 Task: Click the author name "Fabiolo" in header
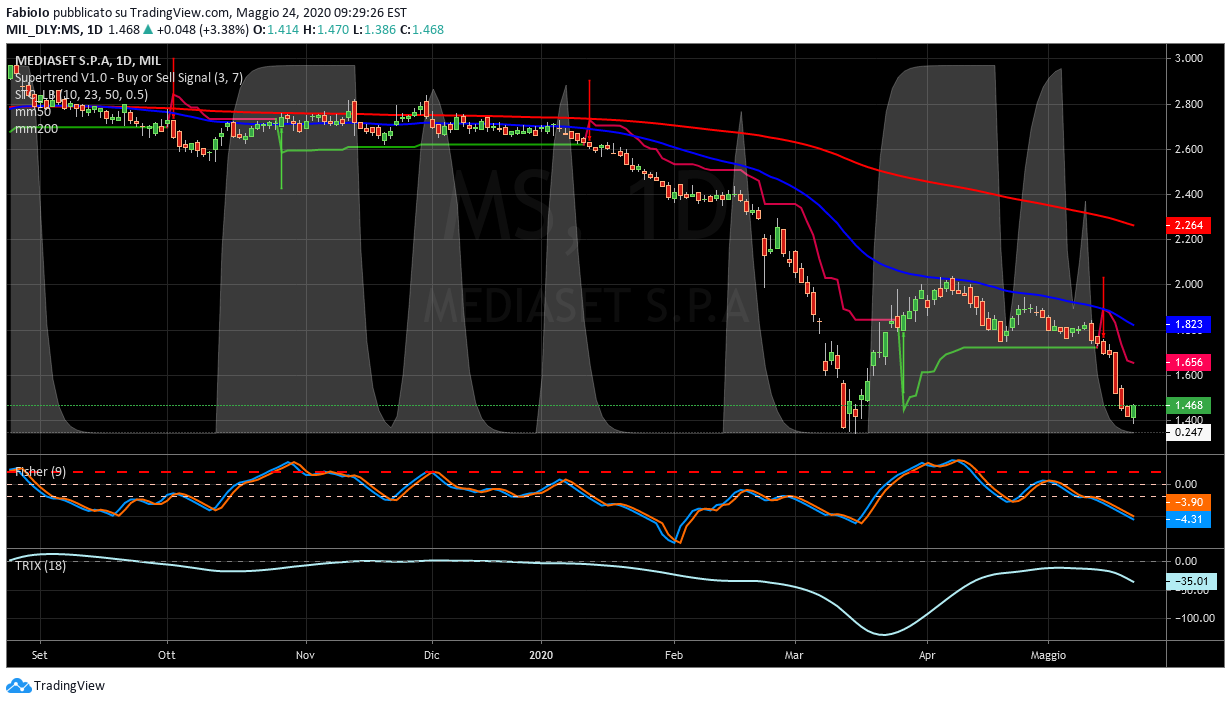coord(28,14)
